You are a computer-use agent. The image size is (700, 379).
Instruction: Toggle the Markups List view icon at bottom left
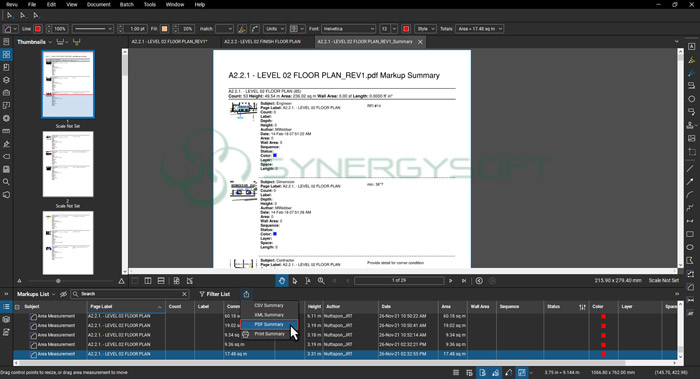pyautogui.click(x=6, y=307)
